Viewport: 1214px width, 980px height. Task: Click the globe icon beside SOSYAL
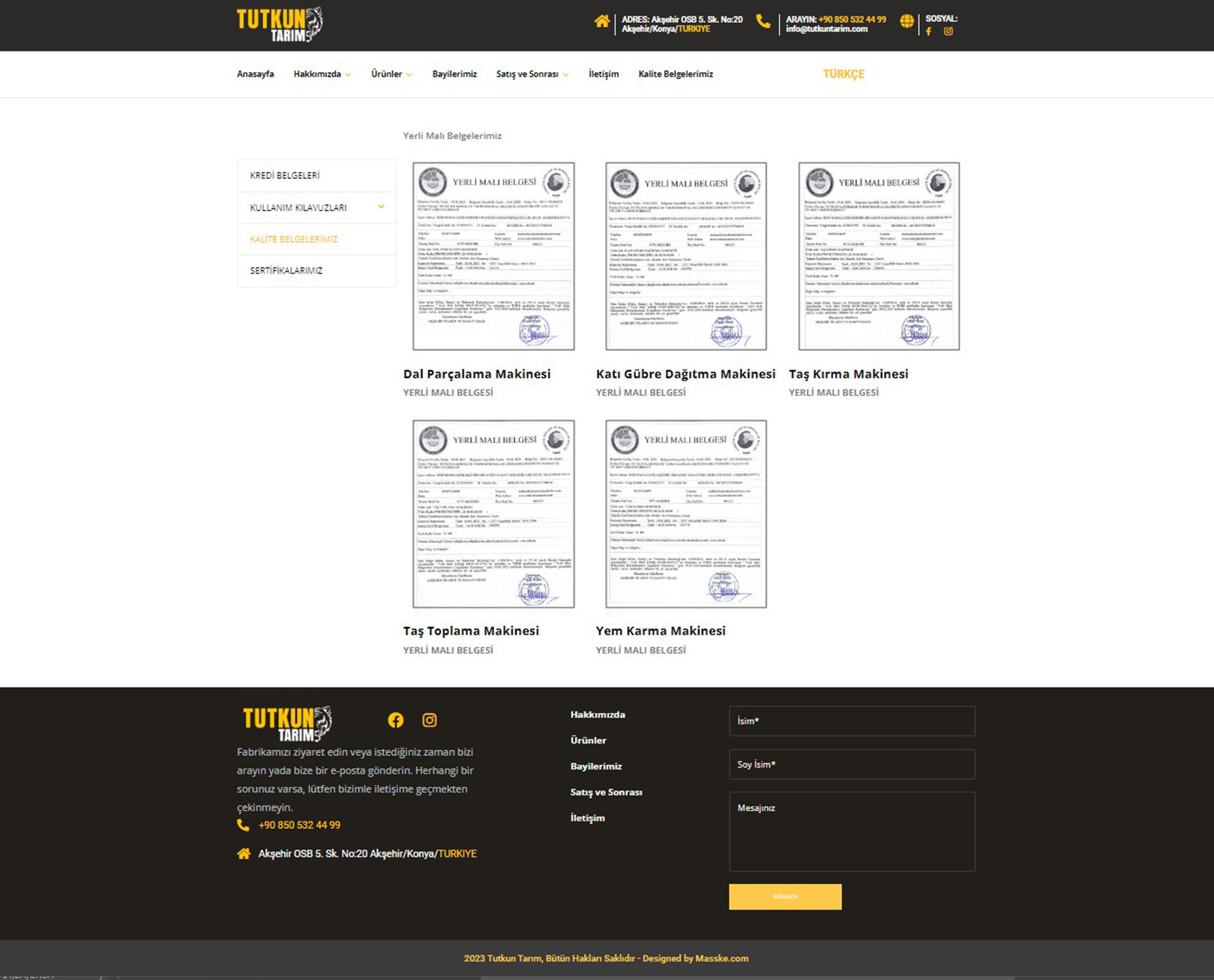pyautogui.click(x=906, y=21)
